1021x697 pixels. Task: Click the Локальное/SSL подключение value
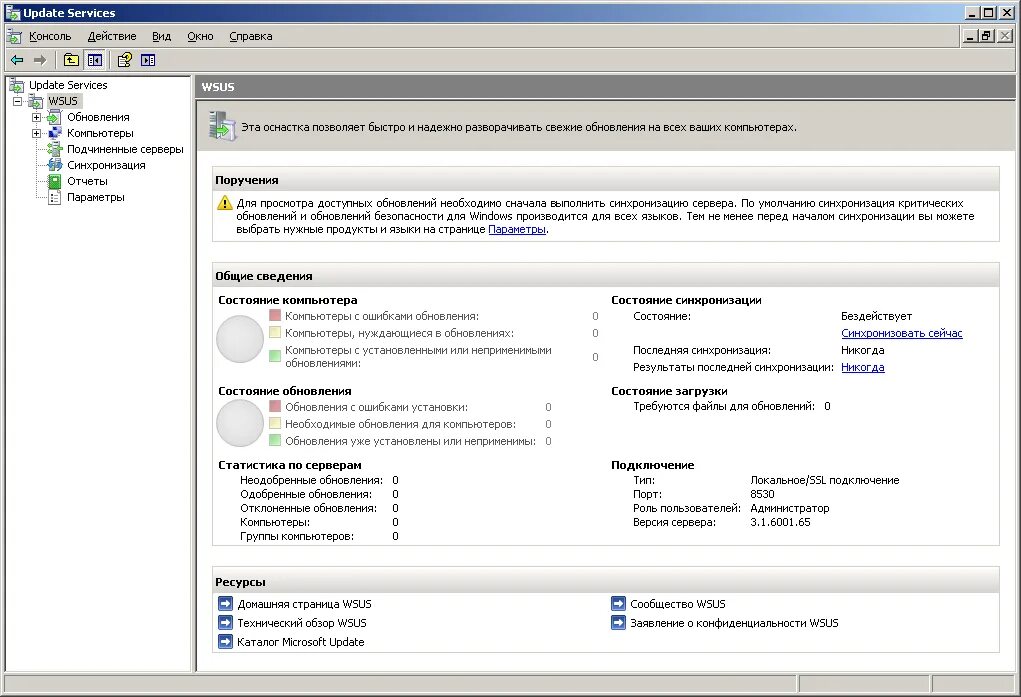[824, 480]
